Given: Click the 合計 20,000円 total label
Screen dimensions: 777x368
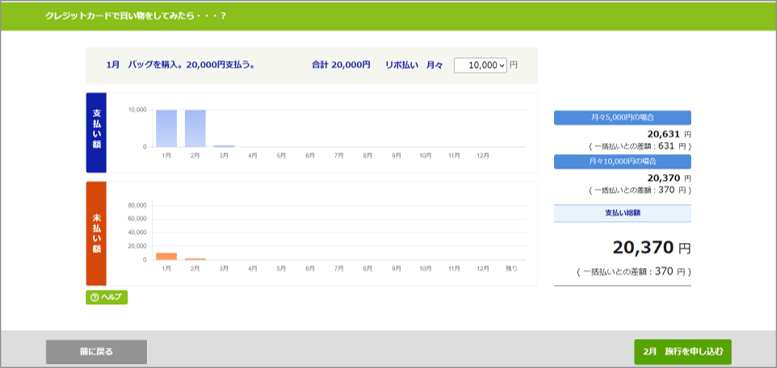Looking at the screenshot, I should point(341,65).
